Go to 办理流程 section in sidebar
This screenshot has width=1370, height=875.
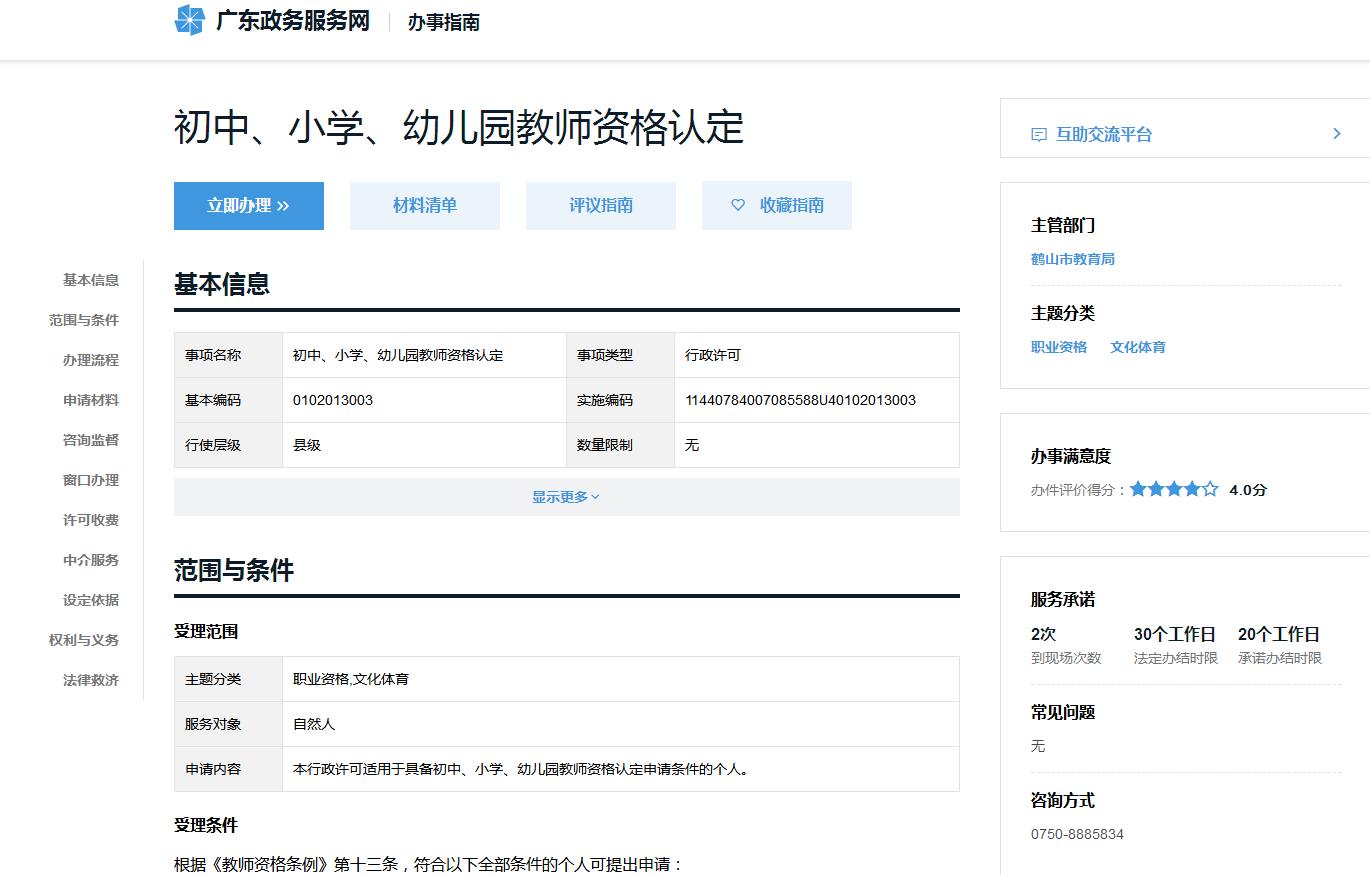91,360
